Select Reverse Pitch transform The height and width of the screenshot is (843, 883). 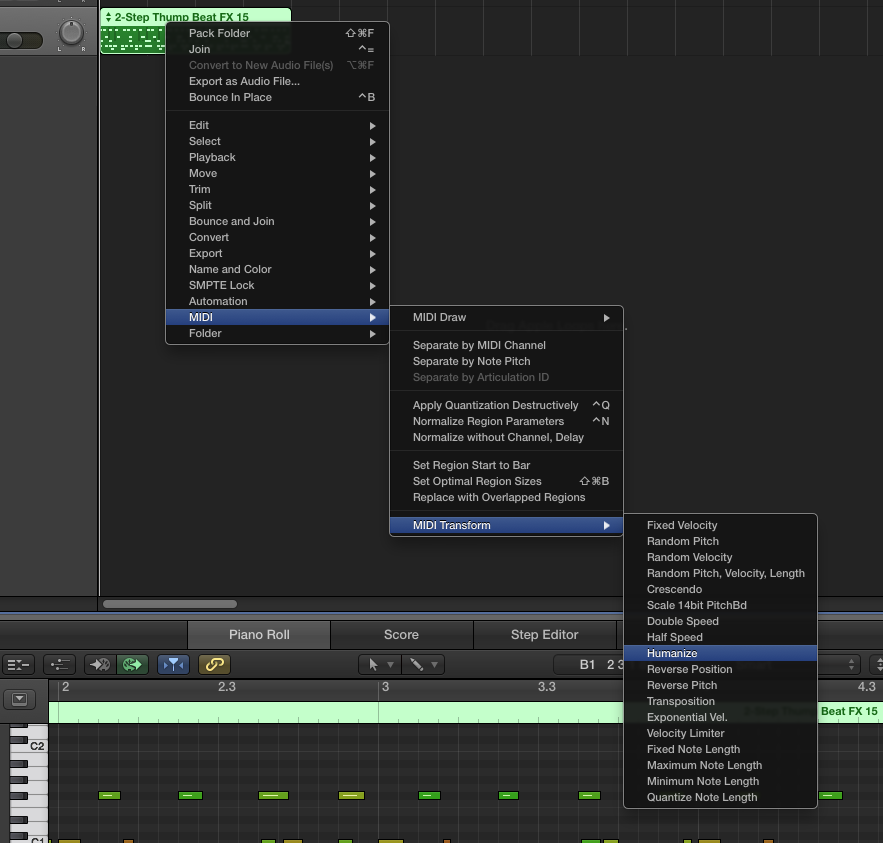point(720,685)
